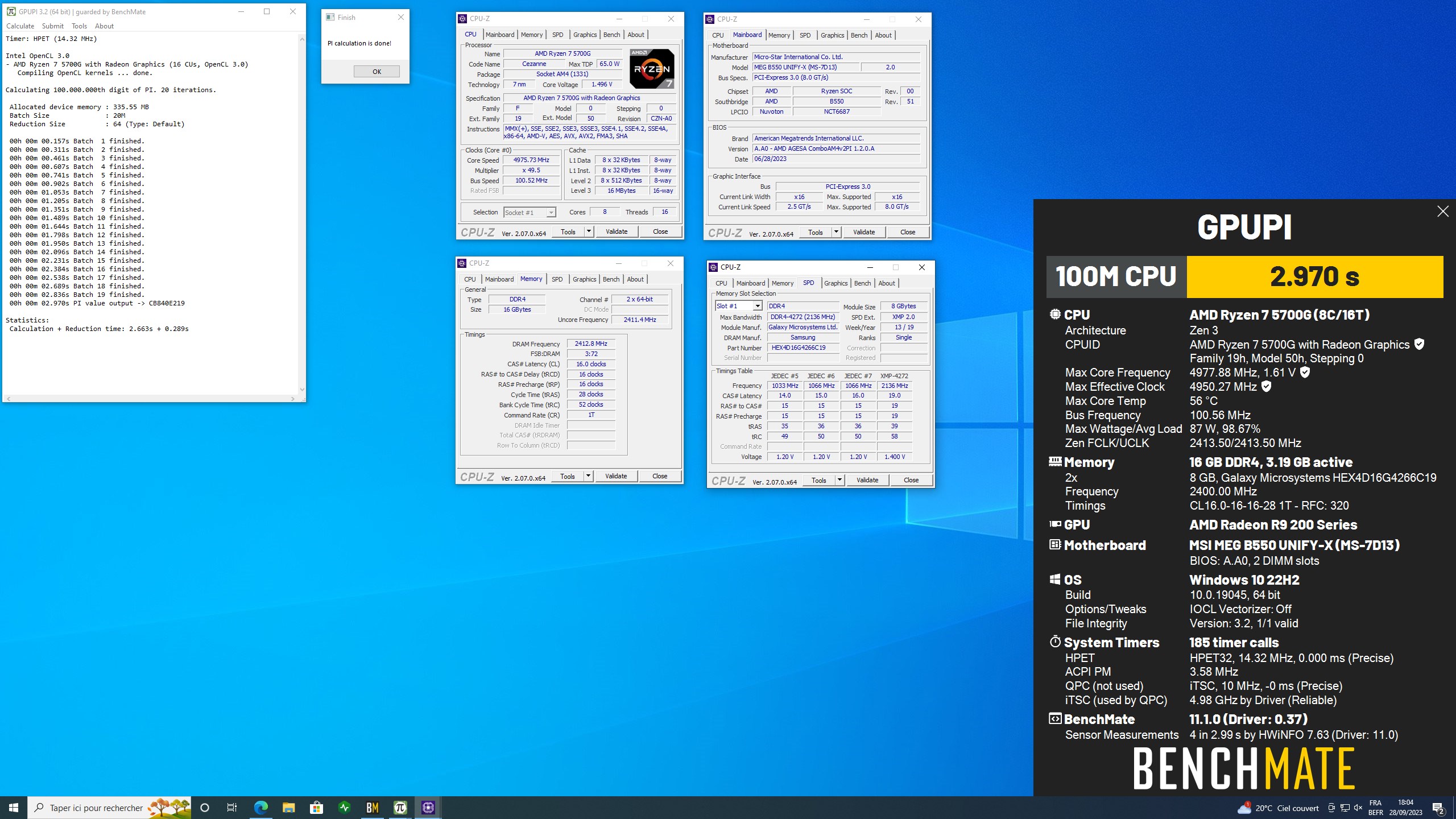
Task: Confirm Finish dialog with OK
Action: [x=377, y=72]
